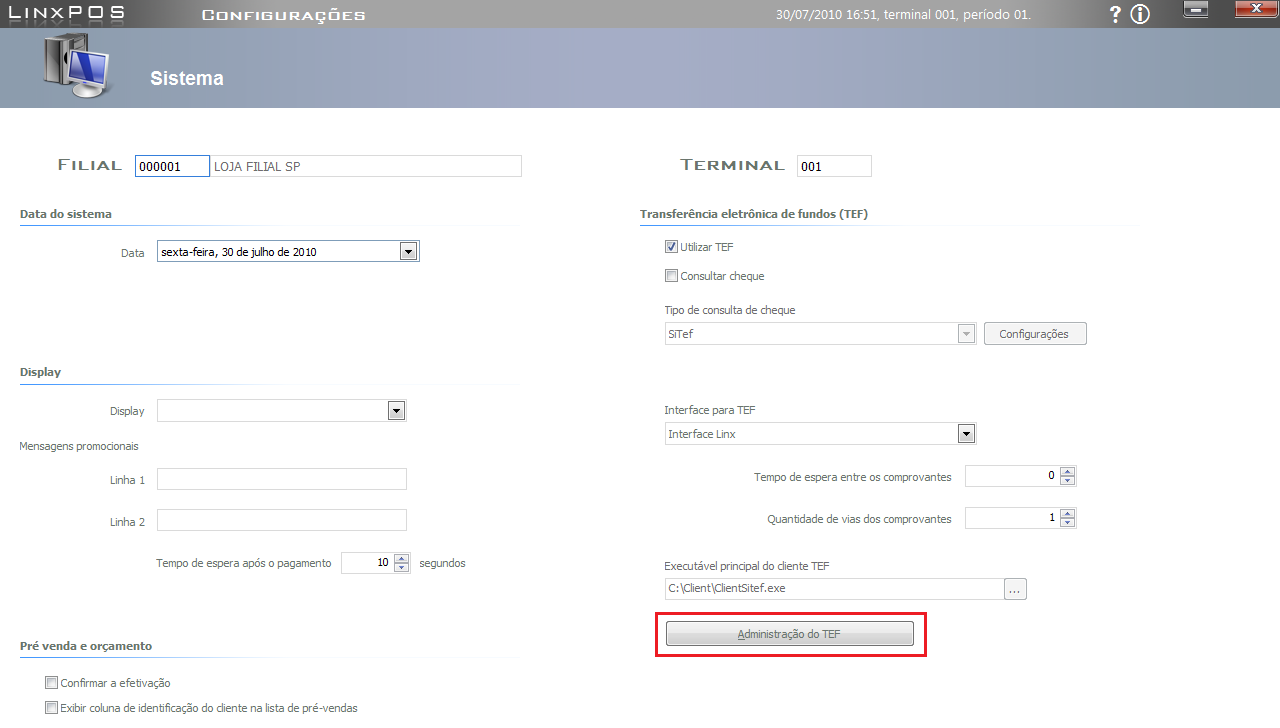
Task: Click the Tempo de espera entre comprovantes value
Action: tap(1013, 476)
